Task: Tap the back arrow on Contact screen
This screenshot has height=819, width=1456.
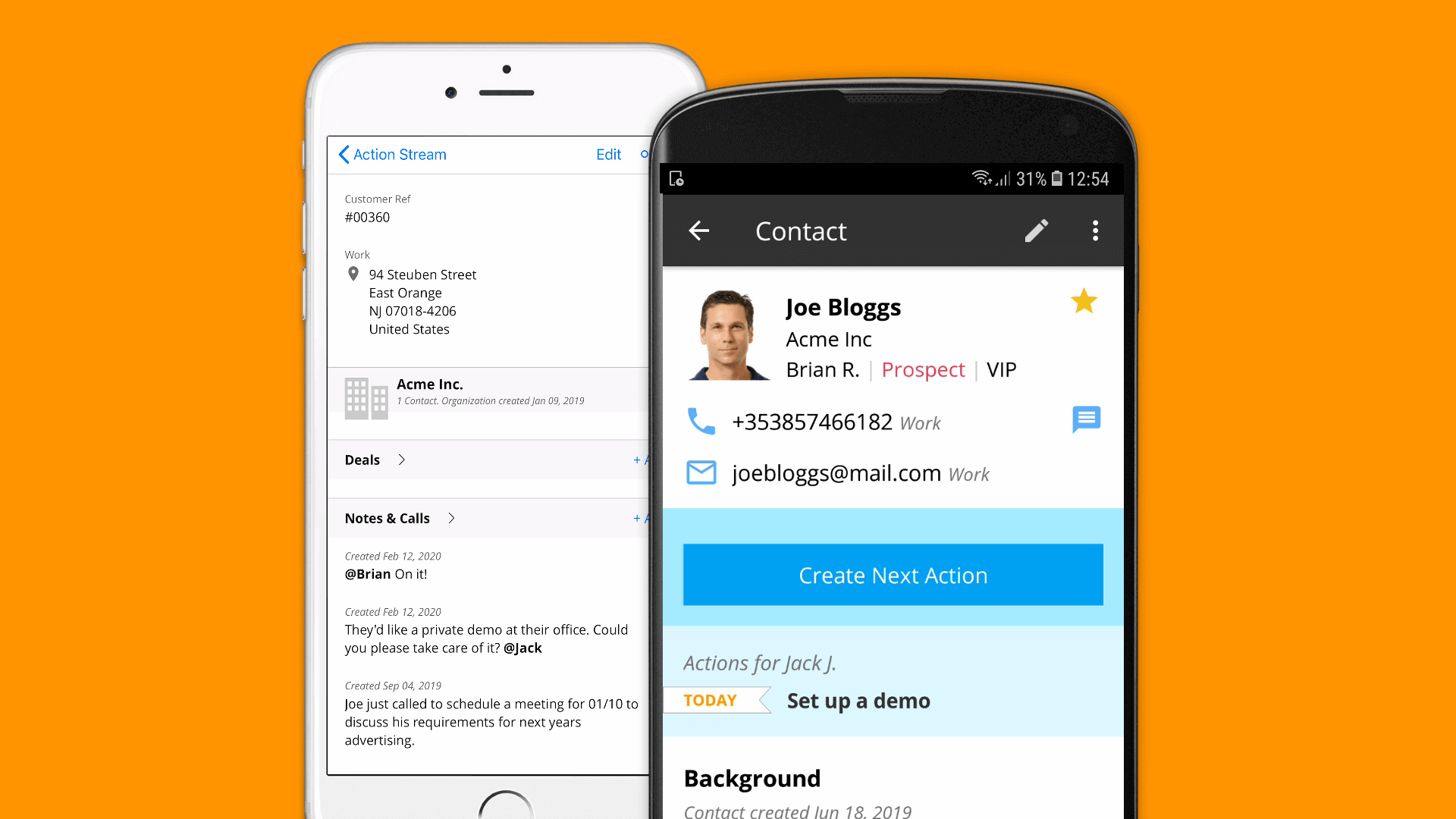Action: pos(700,230)
